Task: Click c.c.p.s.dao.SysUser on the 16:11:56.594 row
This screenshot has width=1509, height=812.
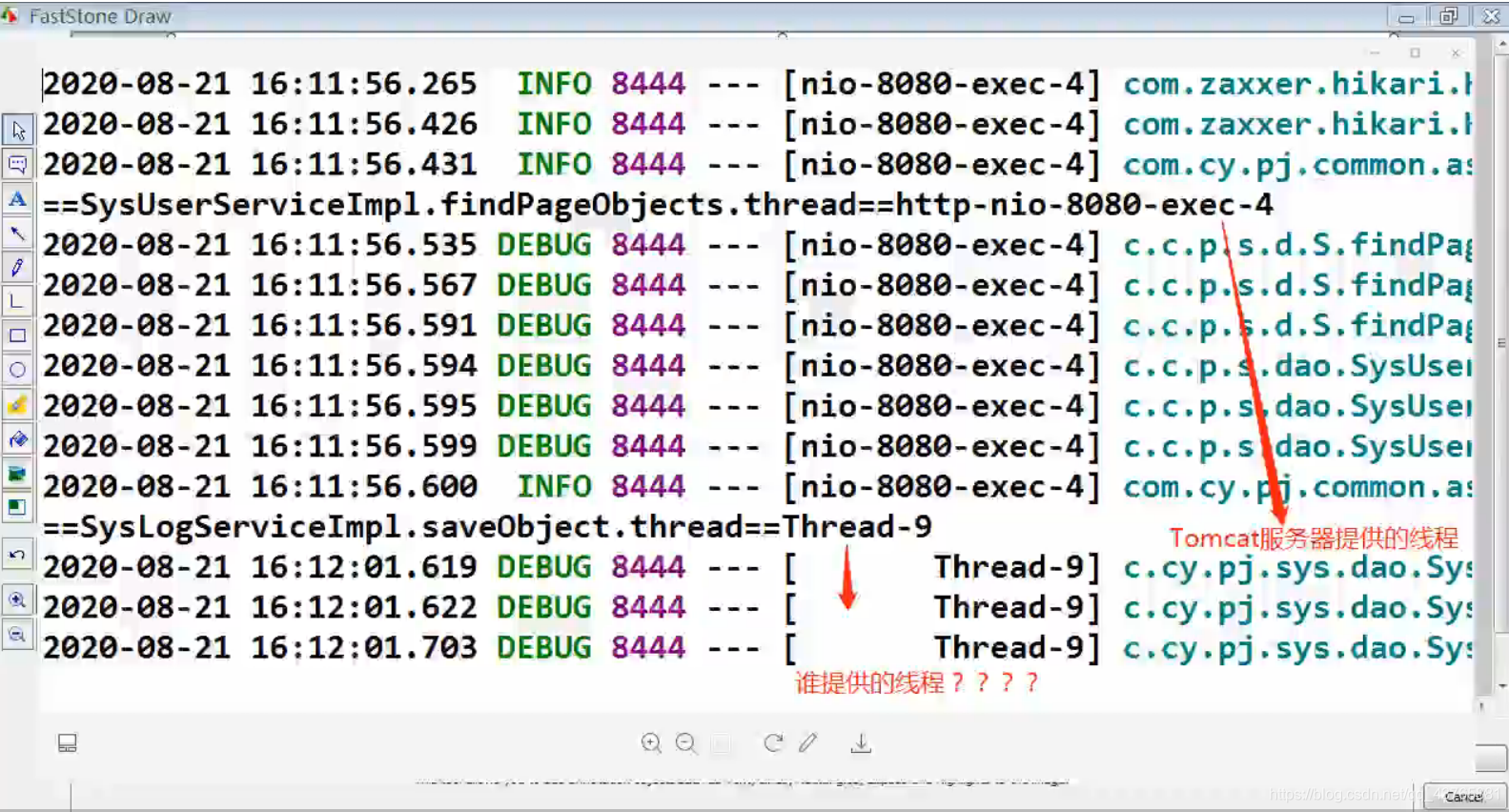Action: point(1297,366)
